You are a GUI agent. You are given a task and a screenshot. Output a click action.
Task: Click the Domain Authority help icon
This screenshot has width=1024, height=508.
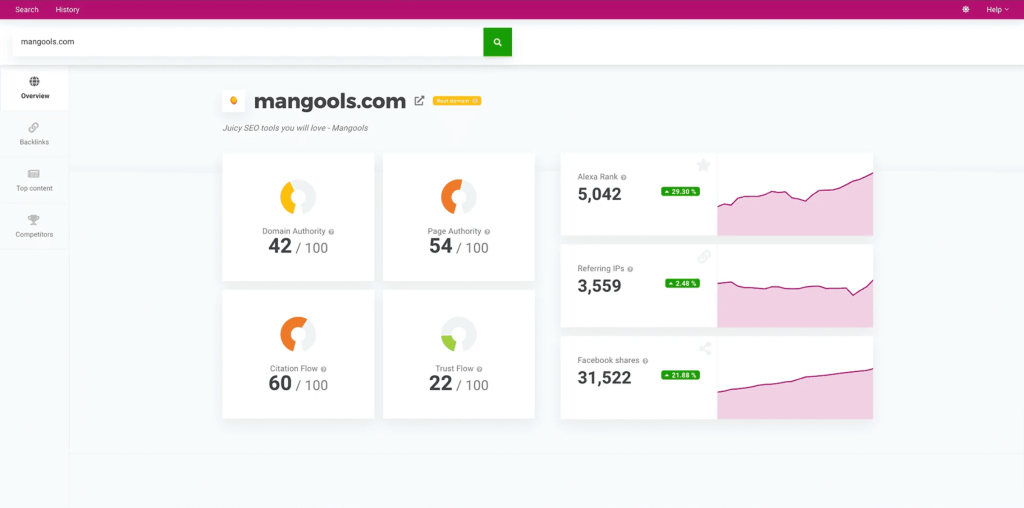(331, 232)
